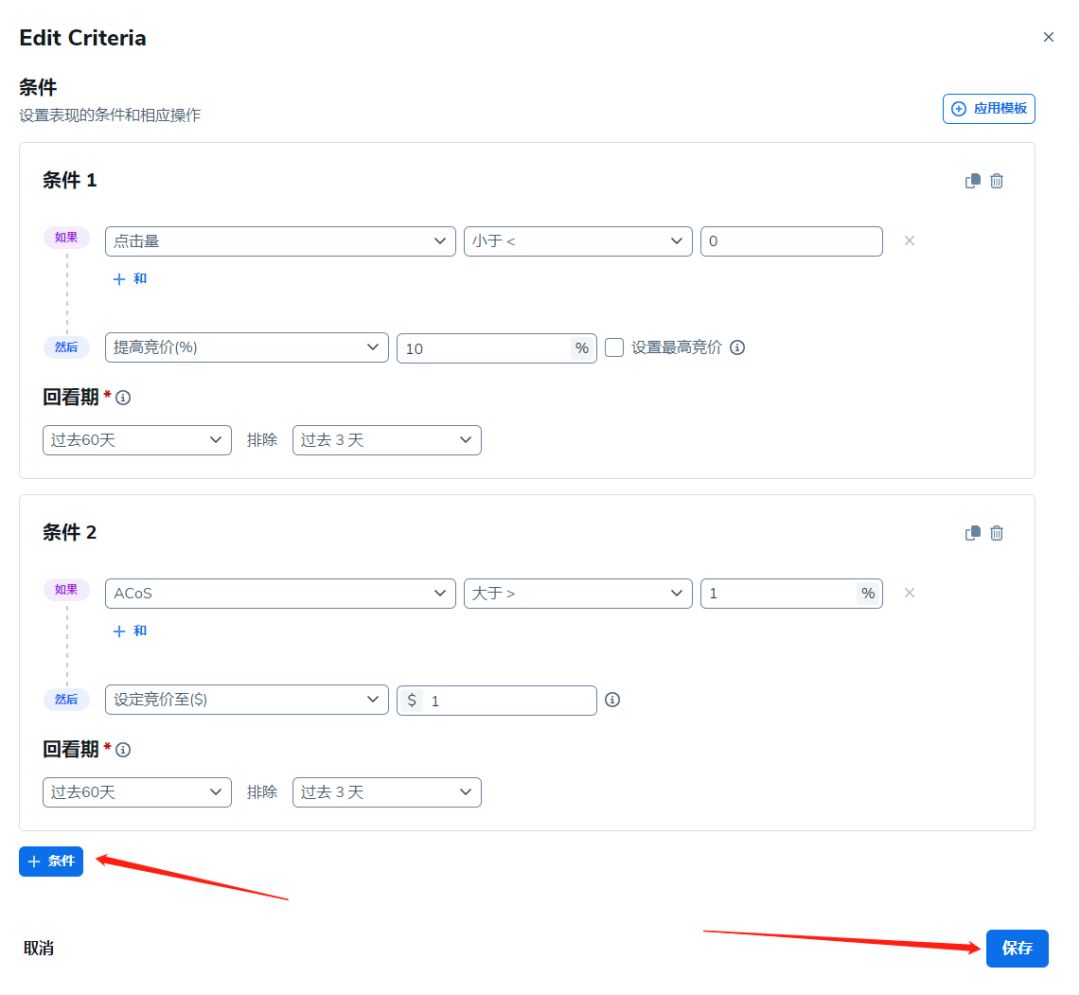This screenshot has height=995, width=1080.
Task: Open 条件 2 排除 过去 3 天 dropdown
Action: coord(386,793)
